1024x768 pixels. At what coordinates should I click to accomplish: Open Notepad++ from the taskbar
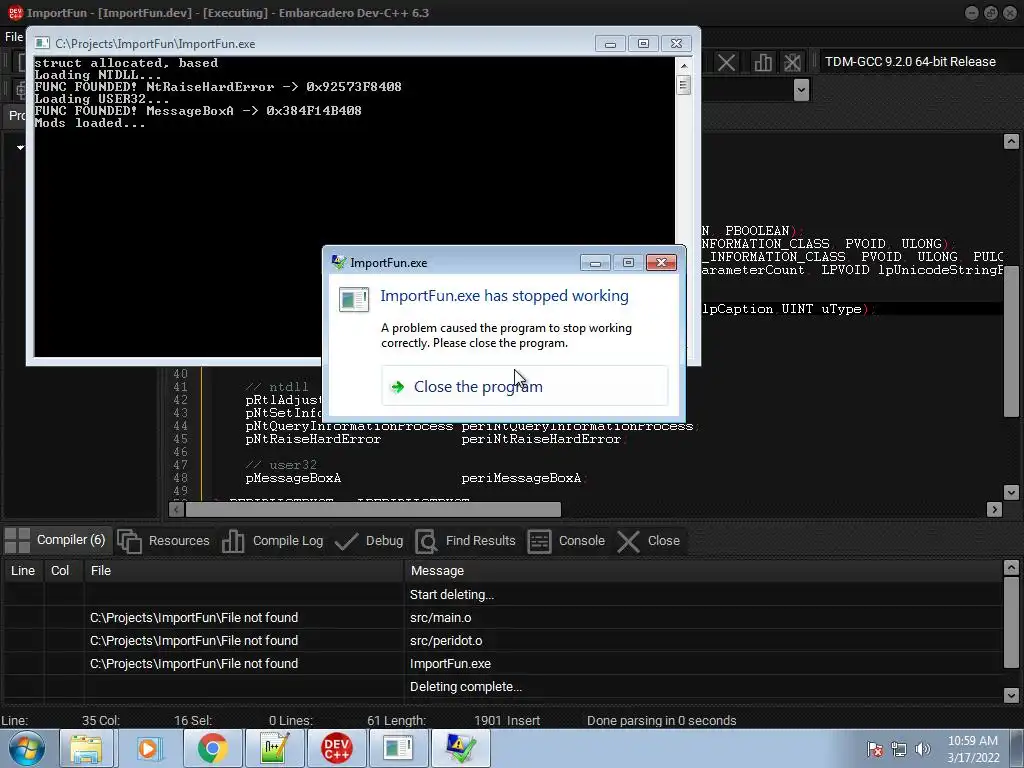pos(274,748)
